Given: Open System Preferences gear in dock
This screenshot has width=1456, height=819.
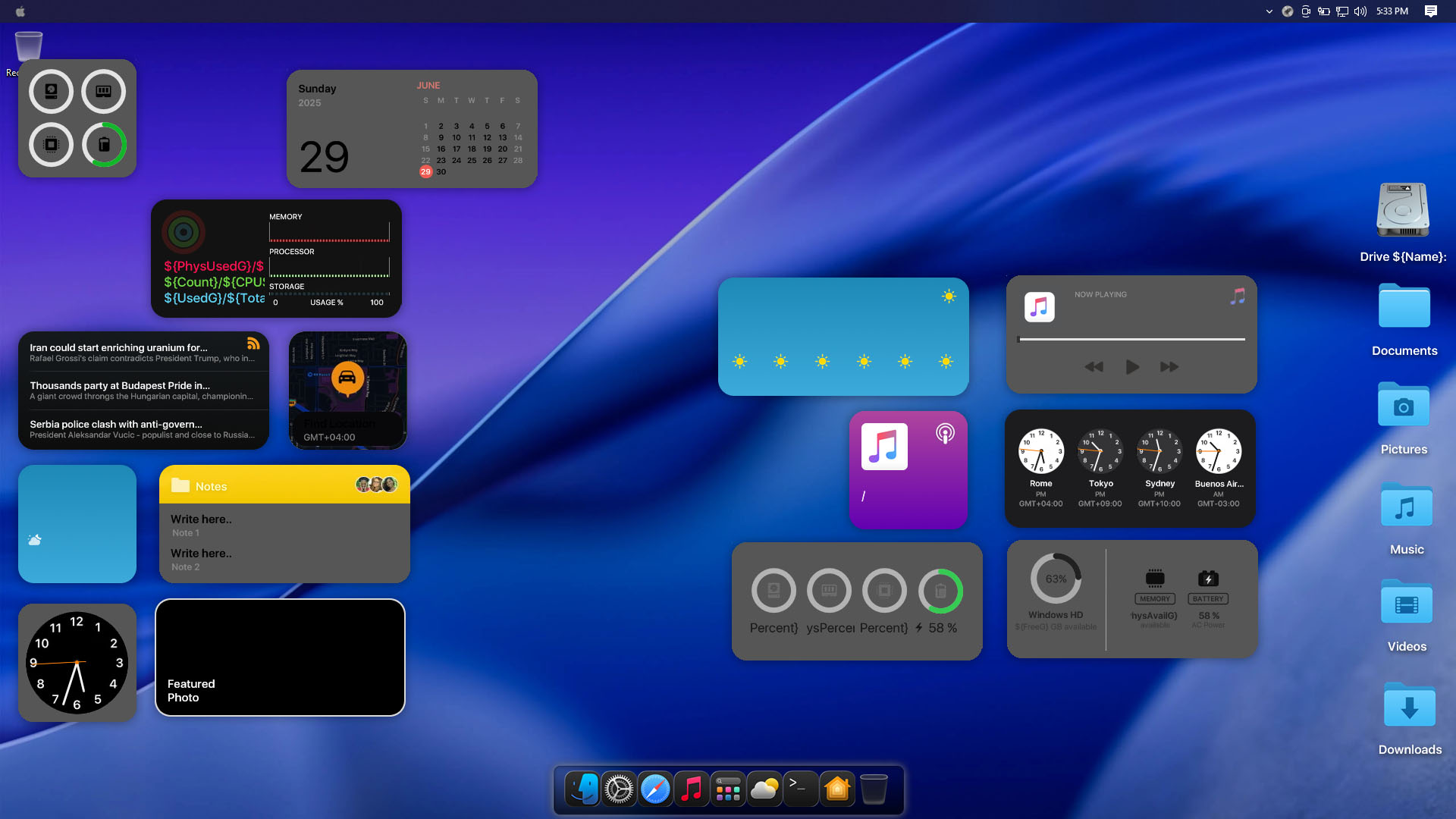Looking at the screenshot, I should pos(619,789).
